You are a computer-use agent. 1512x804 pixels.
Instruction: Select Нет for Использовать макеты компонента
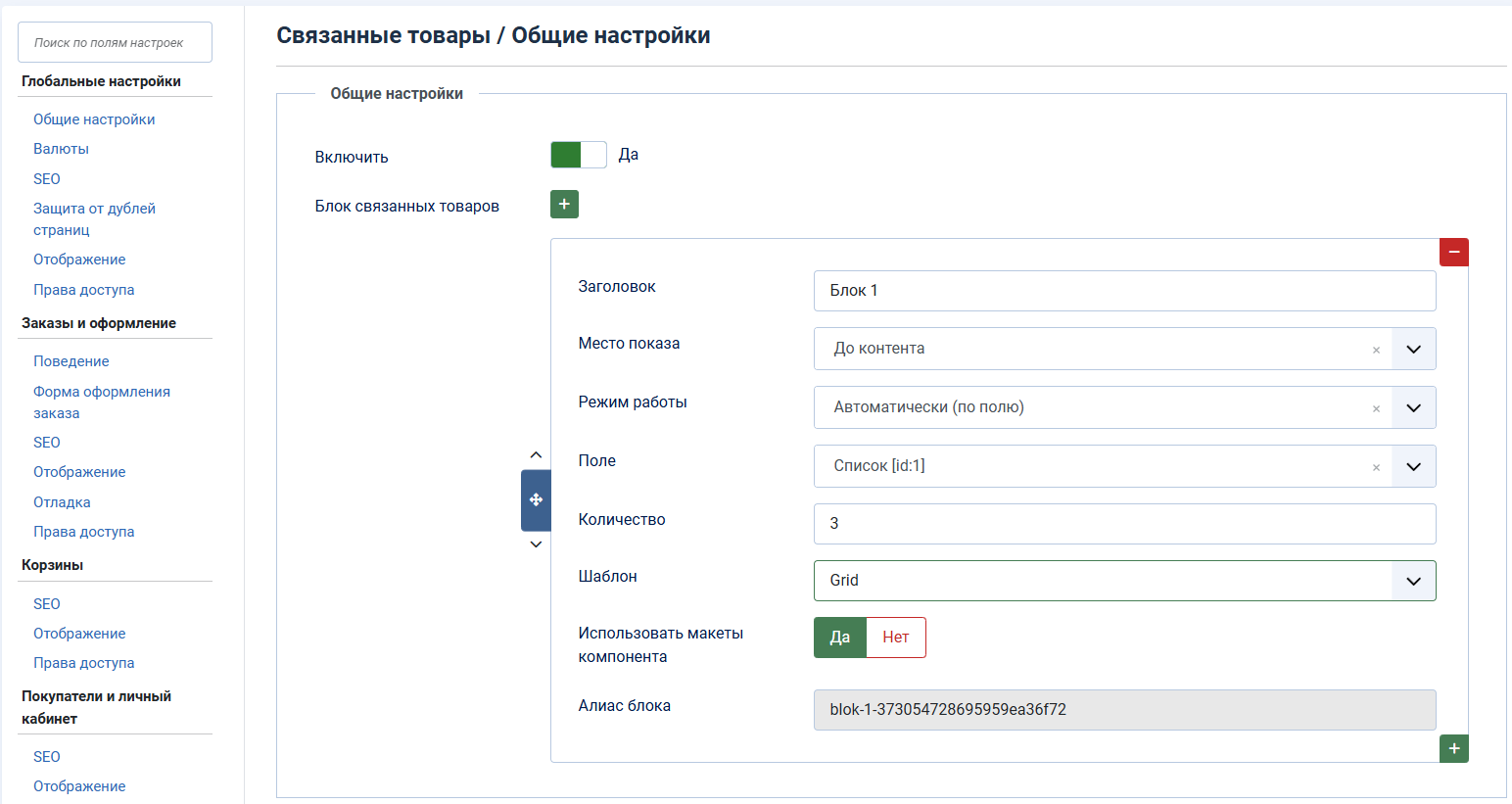[895, 638]
